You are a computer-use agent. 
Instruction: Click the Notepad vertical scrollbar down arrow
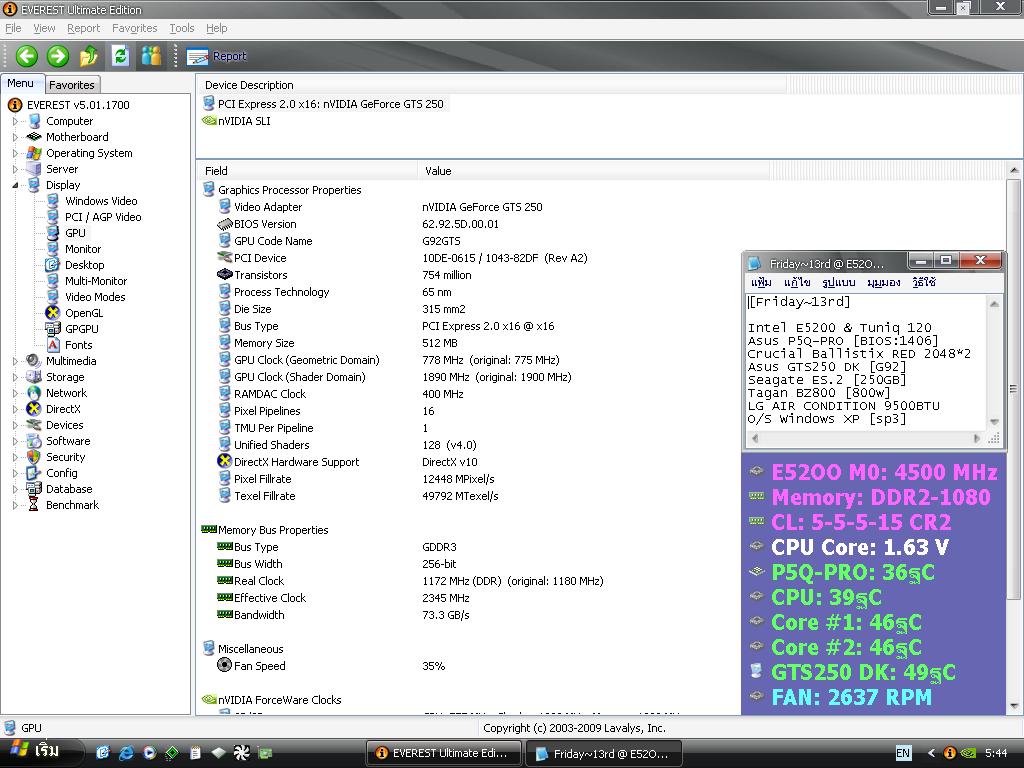pyautogui.click(x=994, y=422)
